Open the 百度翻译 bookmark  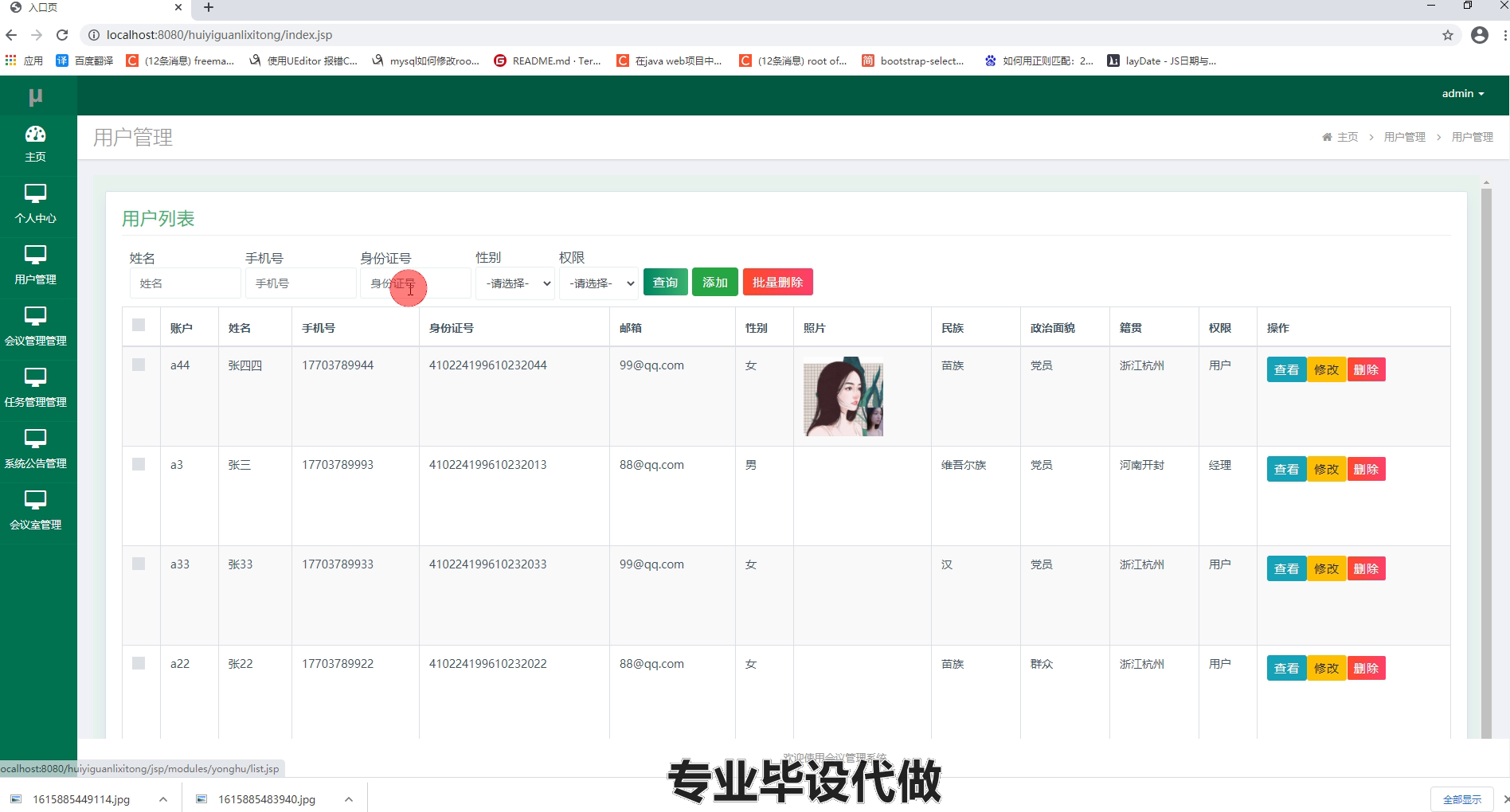tap(84, 61)
